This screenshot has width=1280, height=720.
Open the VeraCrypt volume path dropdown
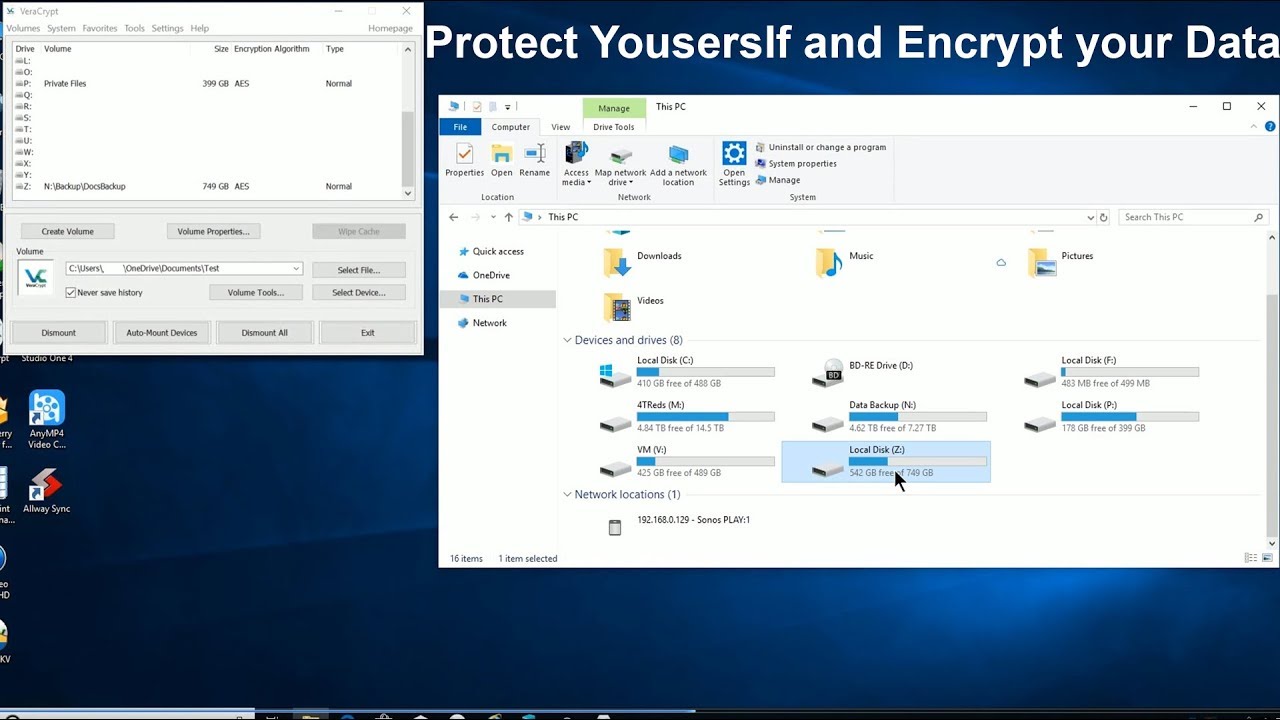(x=296, y=268)
